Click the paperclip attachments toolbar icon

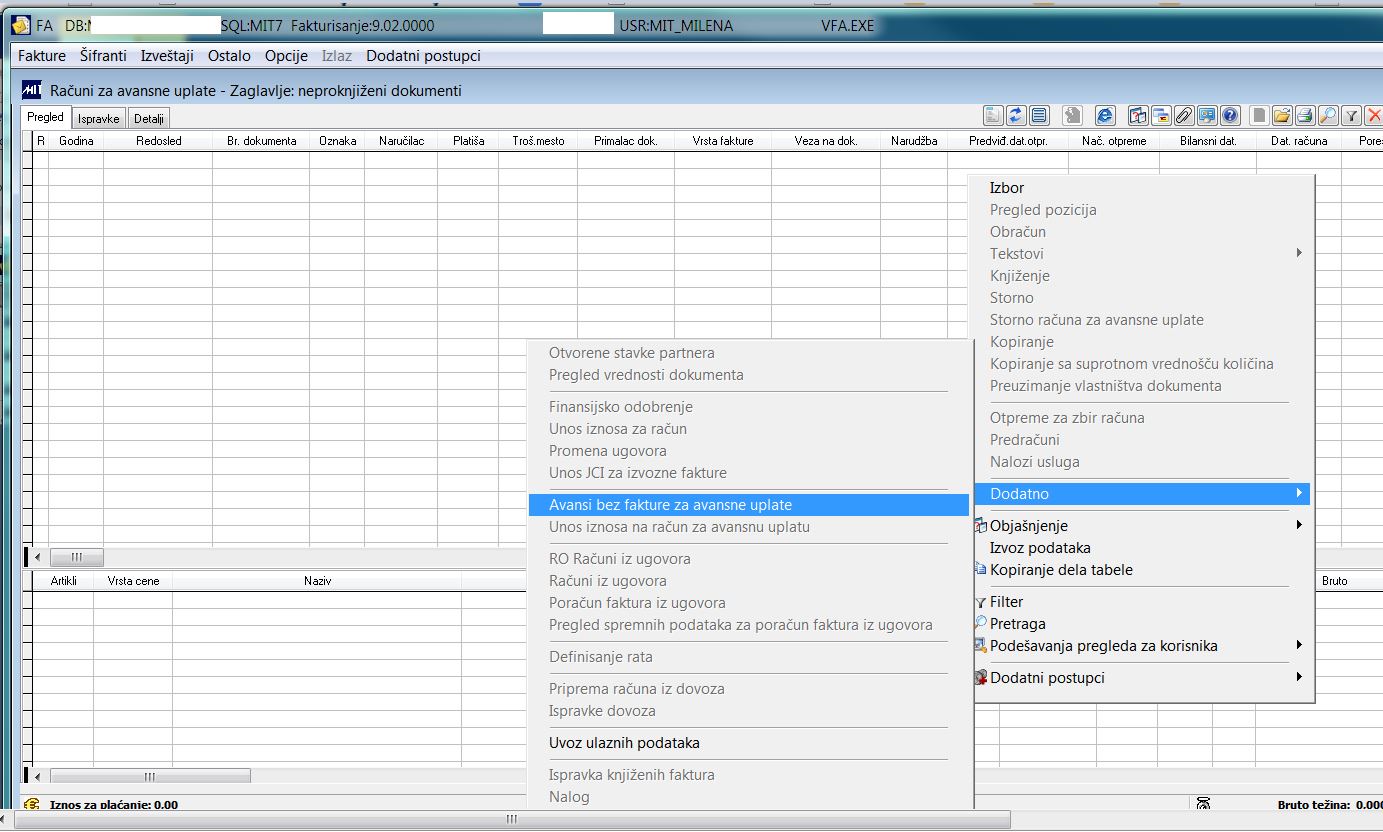(x=1184, y=115)
